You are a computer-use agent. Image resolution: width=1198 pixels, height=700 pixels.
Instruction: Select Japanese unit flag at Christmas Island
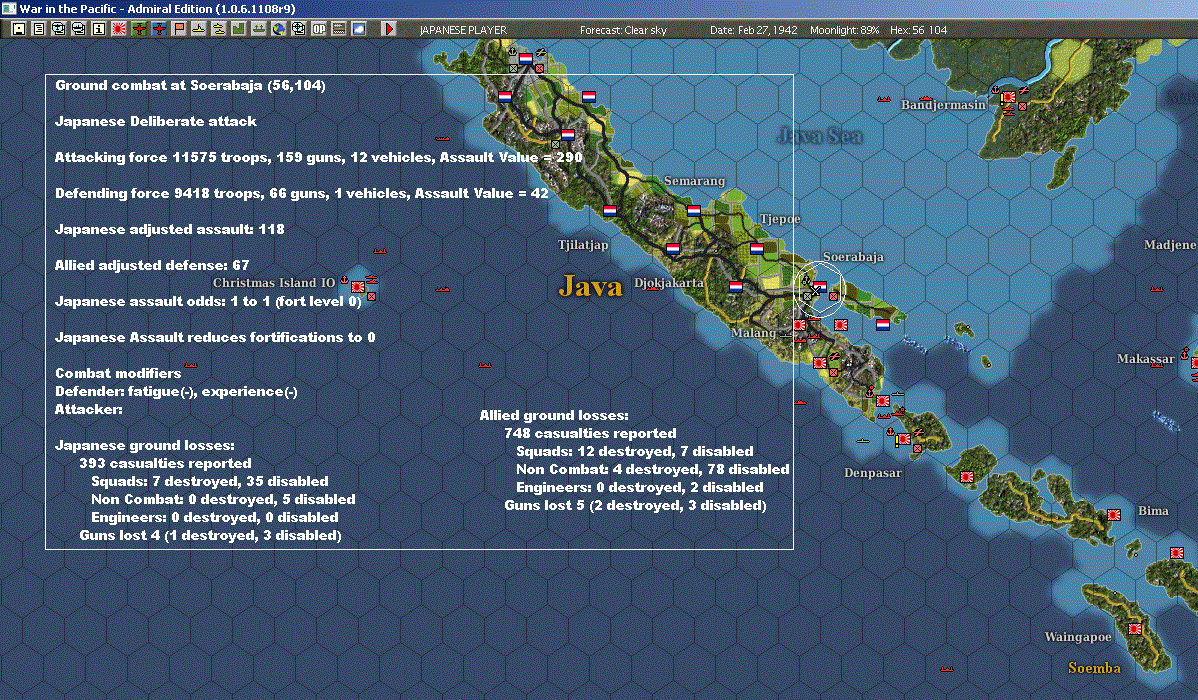pyautogui.click(x=358, y=287)
